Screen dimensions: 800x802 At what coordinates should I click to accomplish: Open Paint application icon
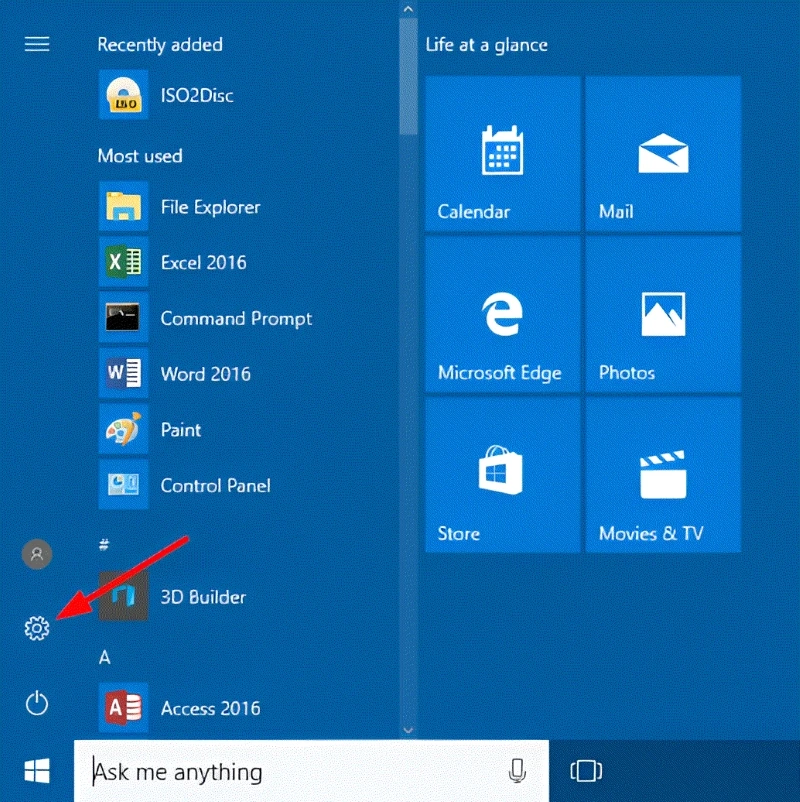click(x=123, y=430)
